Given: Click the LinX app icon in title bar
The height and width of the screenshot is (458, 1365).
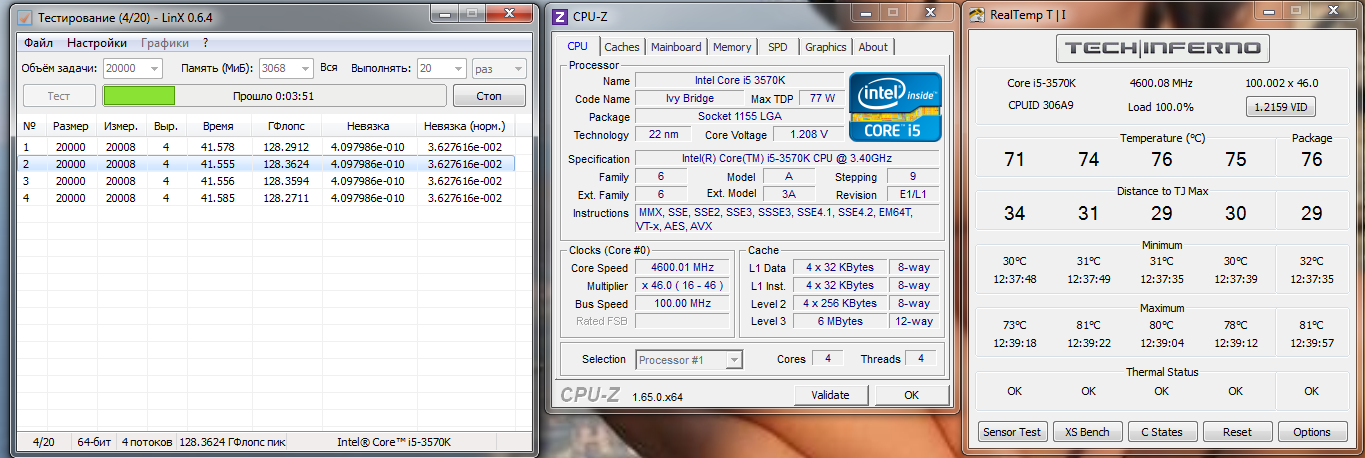Looking at the screenshot, I should (x=27, y=17).
